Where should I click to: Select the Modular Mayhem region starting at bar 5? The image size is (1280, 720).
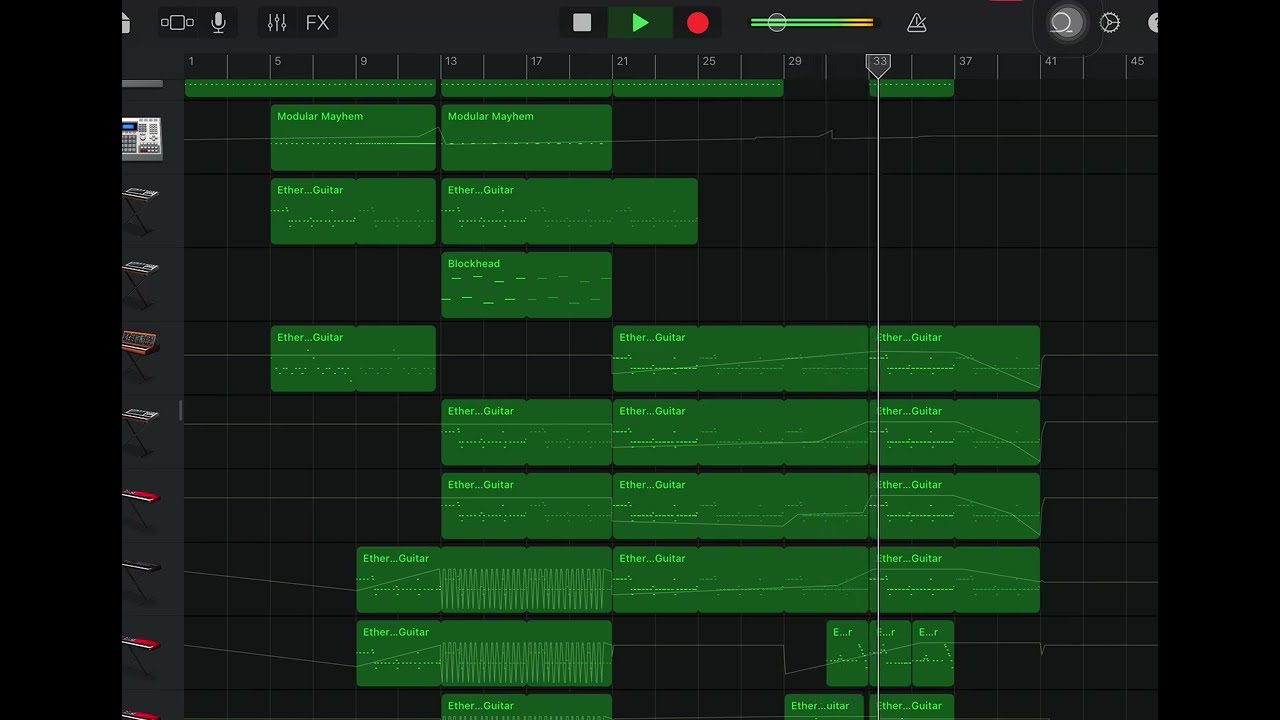tap(353, 137)
